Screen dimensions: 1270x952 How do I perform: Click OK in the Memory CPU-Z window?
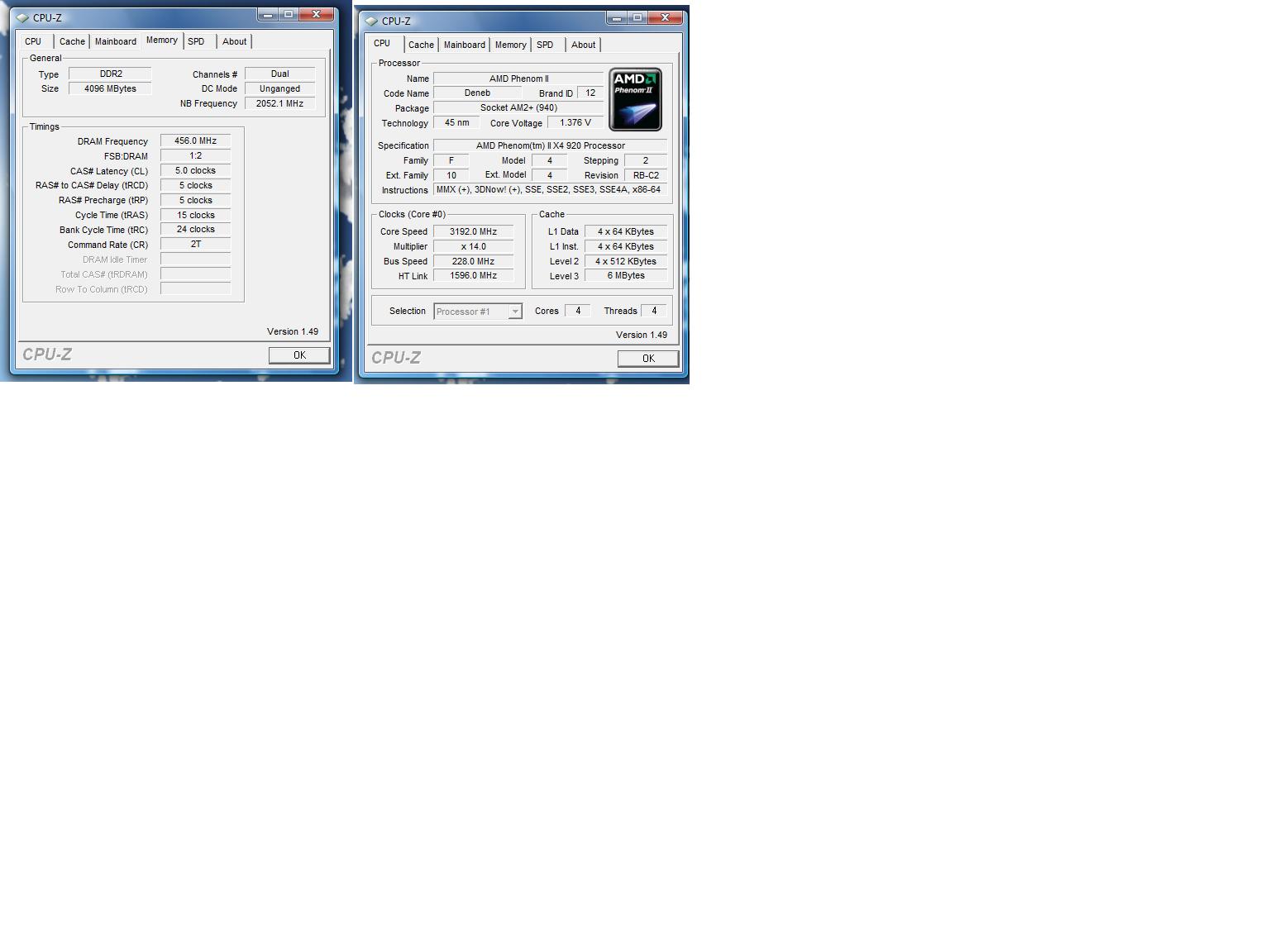[299, 355]
